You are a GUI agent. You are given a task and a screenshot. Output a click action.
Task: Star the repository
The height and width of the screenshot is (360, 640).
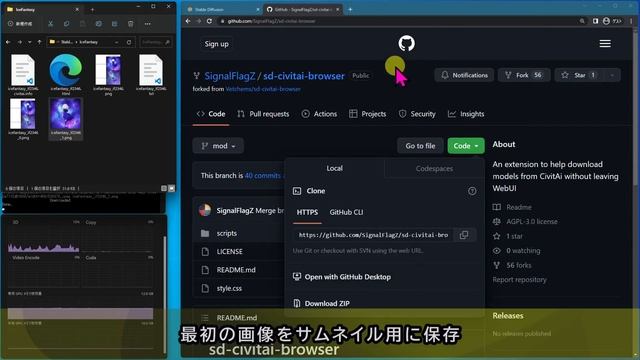[579, 75]
